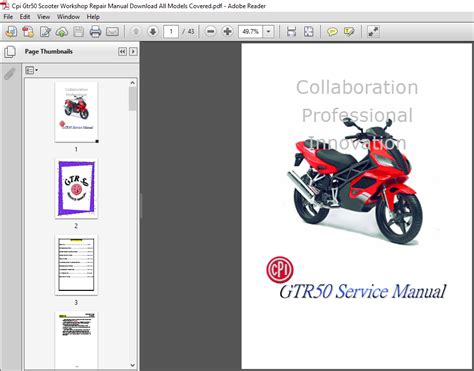Click the 'Page Thumbnails' panel title

click(49, 51)
